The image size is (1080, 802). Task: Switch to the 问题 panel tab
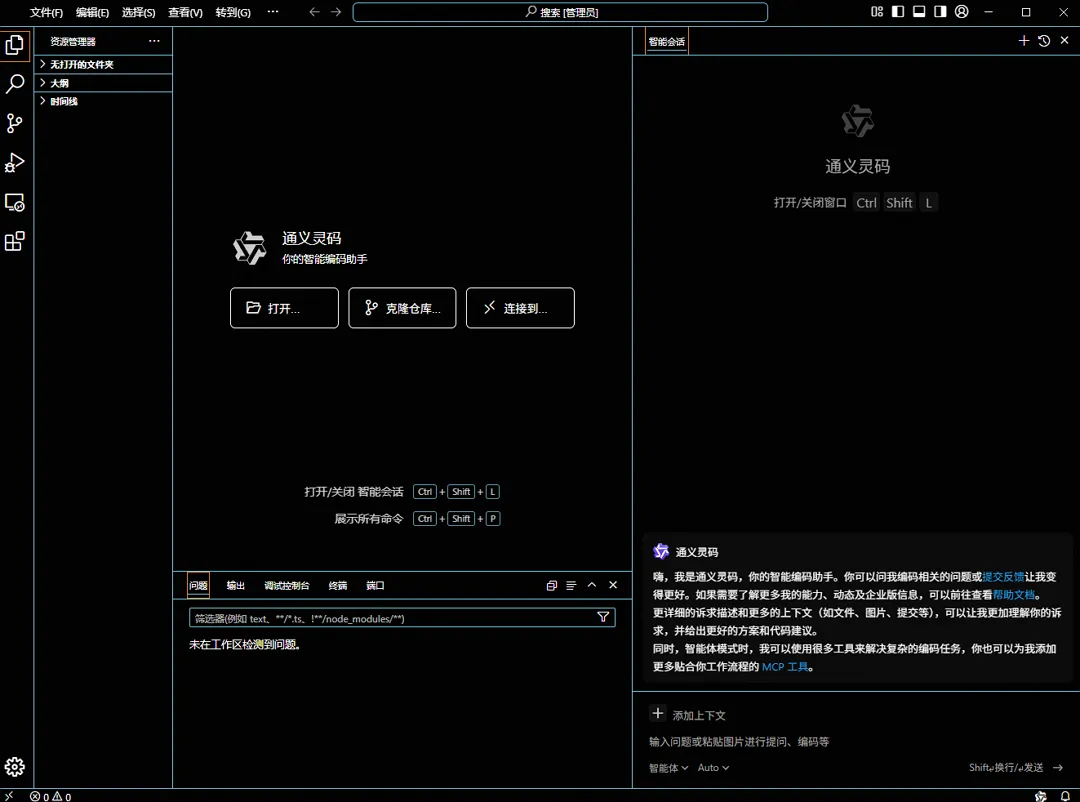click(198, 586)
